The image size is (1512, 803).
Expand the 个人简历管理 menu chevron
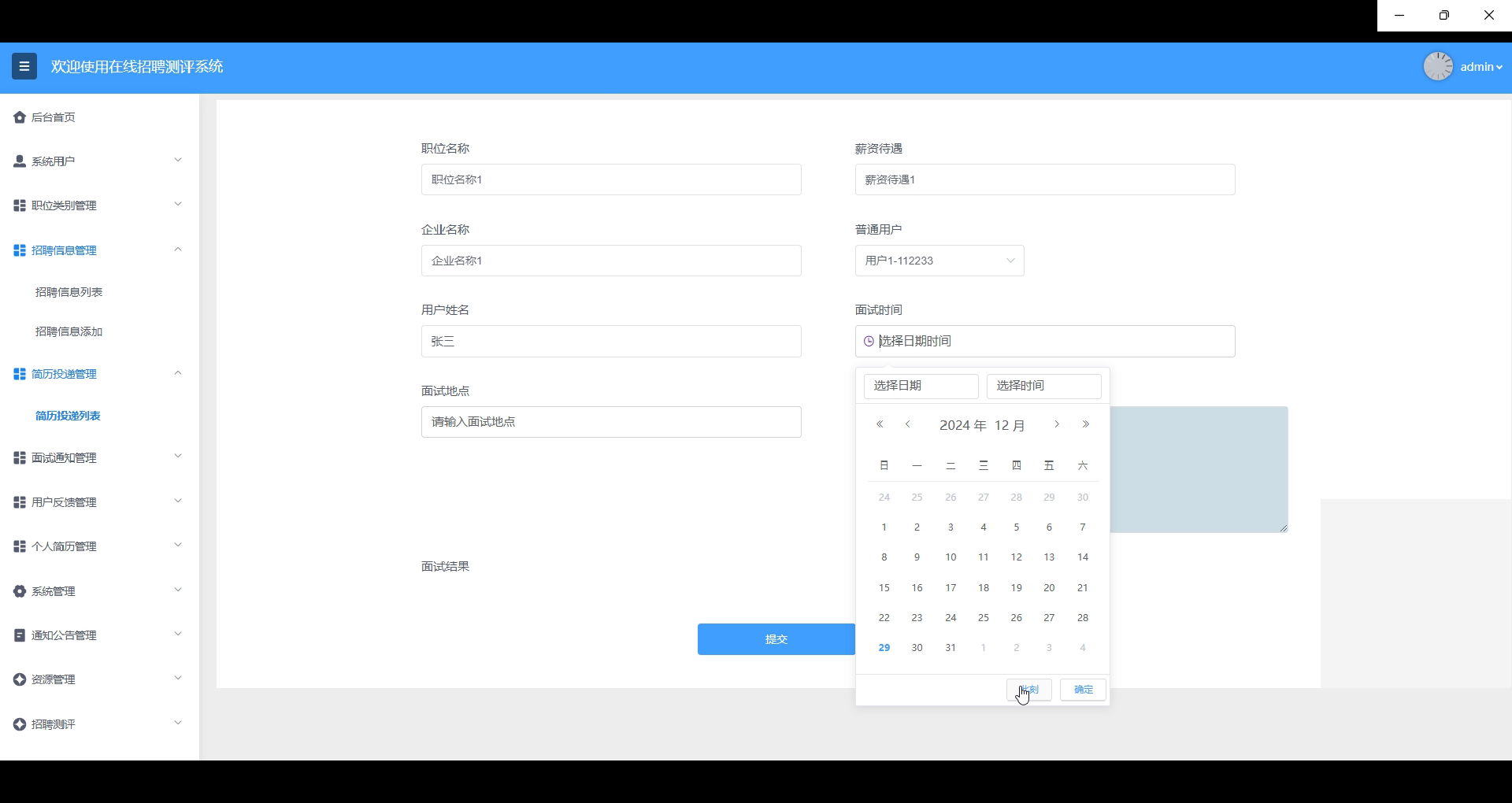point(178,545)
